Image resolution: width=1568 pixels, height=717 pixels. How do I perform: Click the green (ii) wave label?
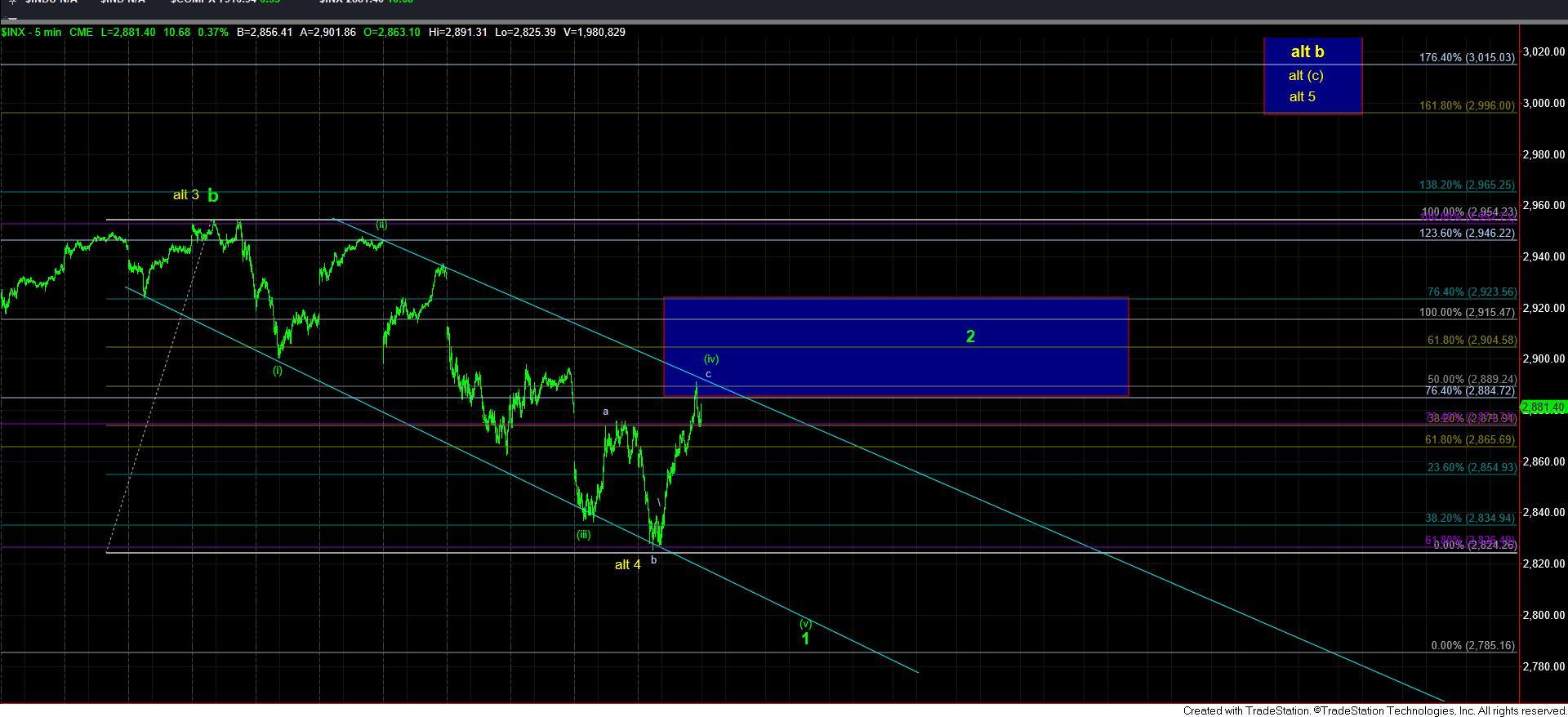pyautogui.click(x=381, y=225)
